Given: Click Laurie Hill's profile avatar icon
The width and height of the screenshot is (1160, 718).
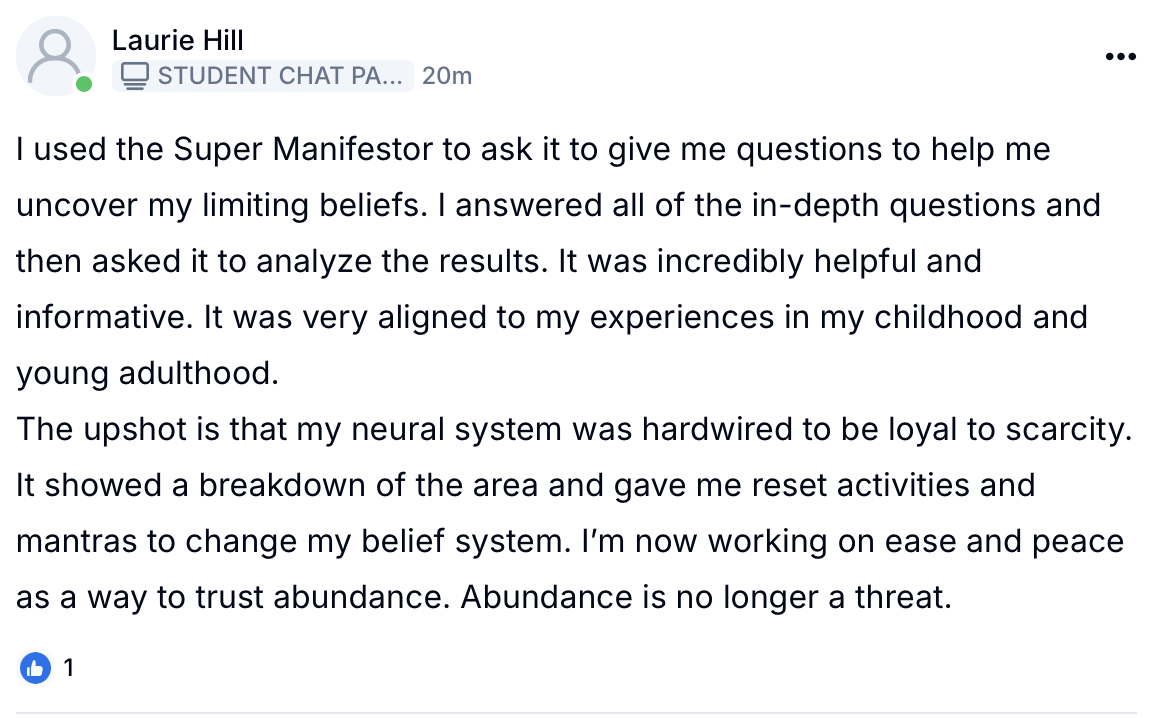Looking at the screenshot, I should (55, 55).
